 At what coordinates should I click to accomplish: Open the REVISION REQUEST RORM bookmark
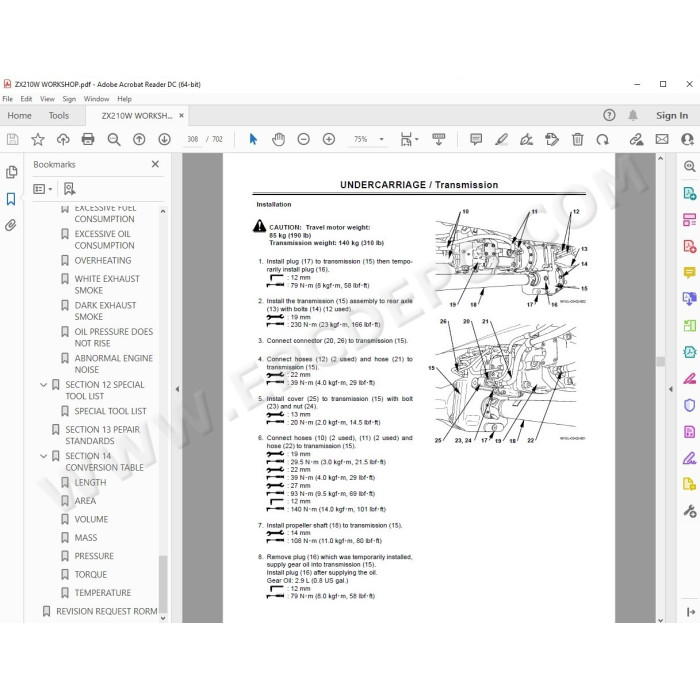[x=107, y=612]
